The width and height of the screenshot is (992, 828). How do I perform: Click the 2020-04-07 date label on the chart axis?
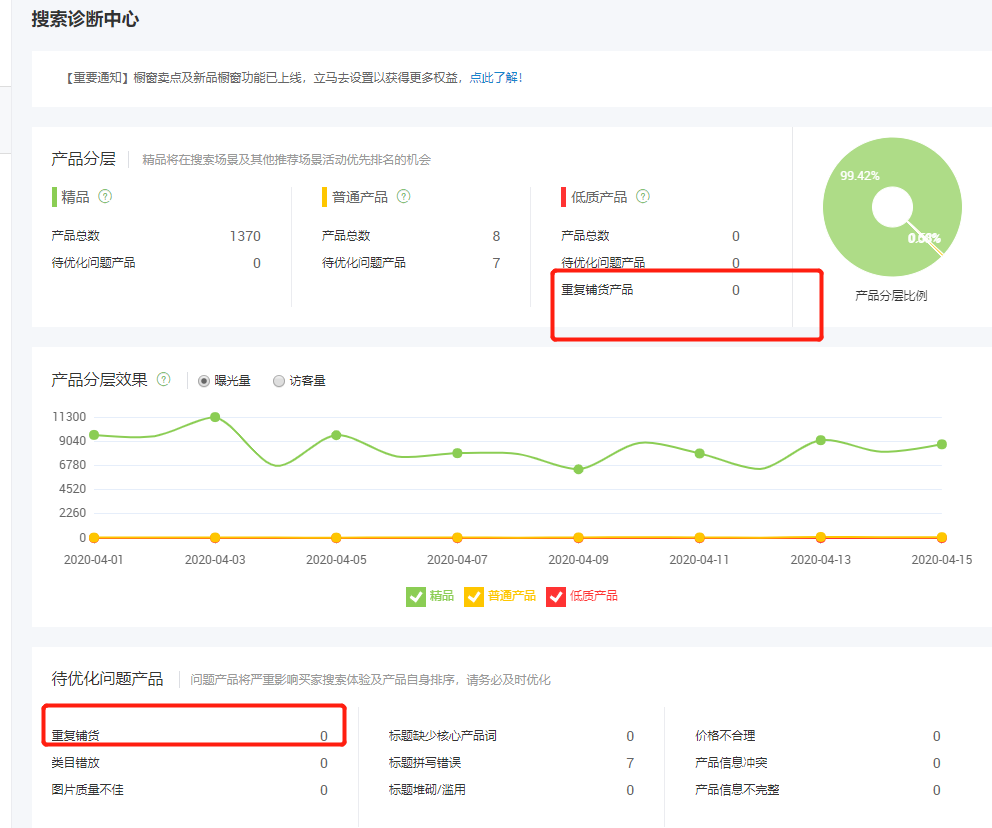457,560
